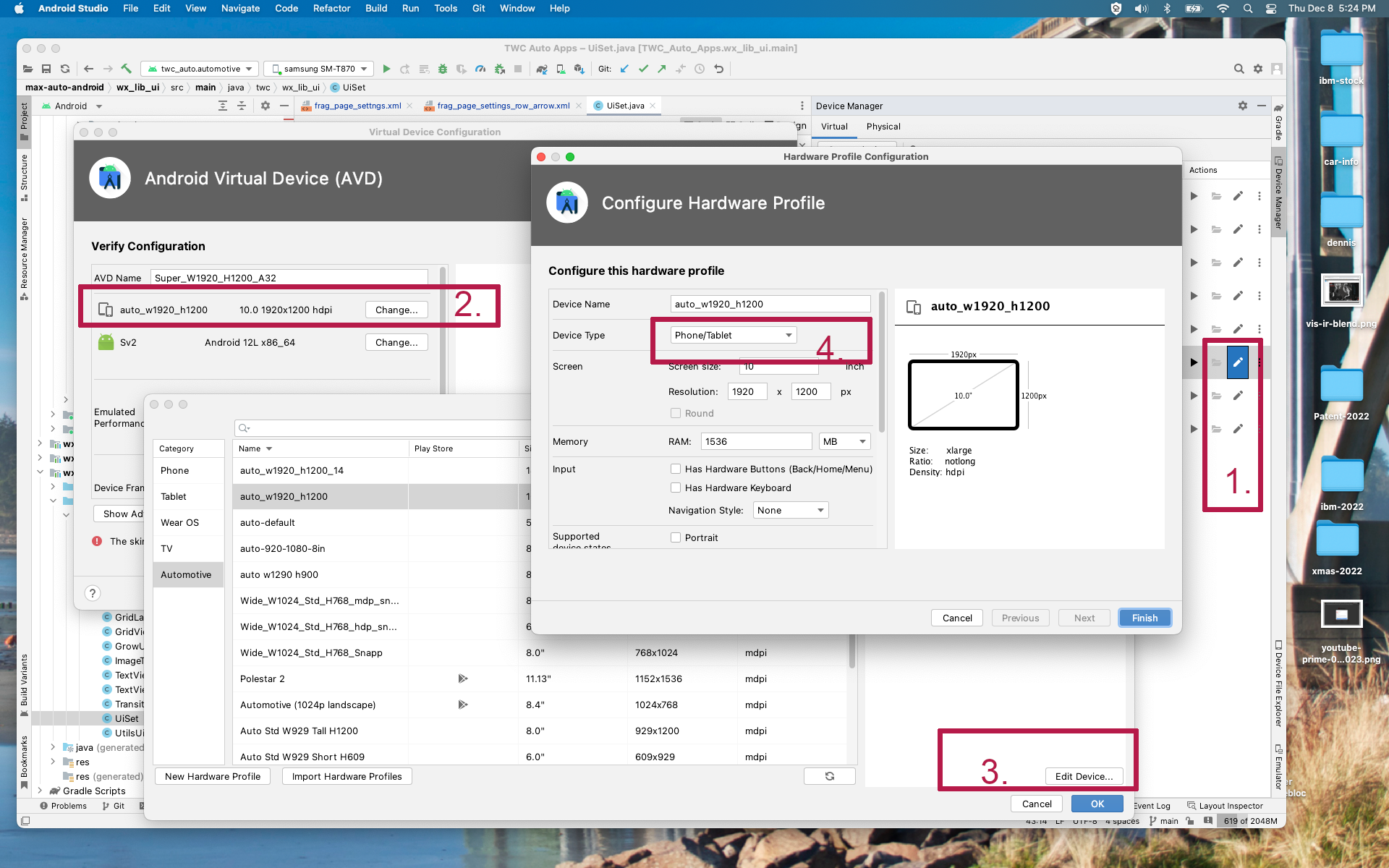1389x868 pixels.
Task: Open Device Manager settings gear icon
Action: click(1242, 106)
